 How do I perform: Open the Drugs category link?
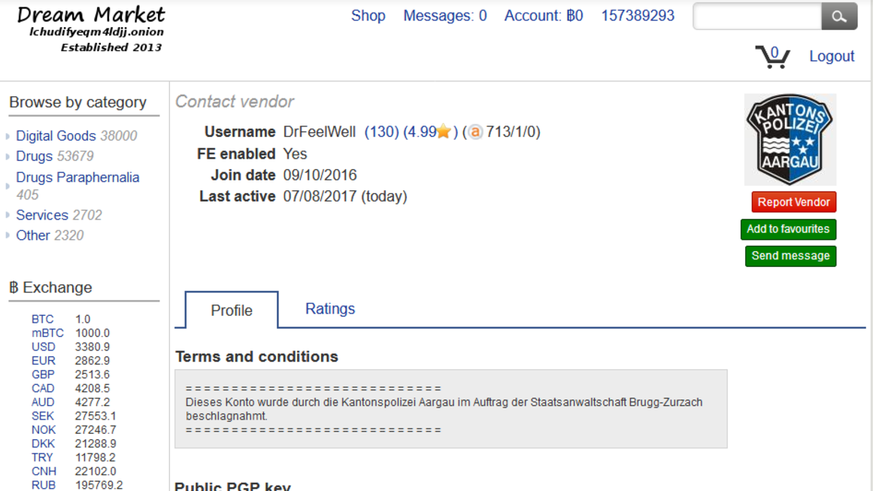pyautogui.click(x=34, y=156)
